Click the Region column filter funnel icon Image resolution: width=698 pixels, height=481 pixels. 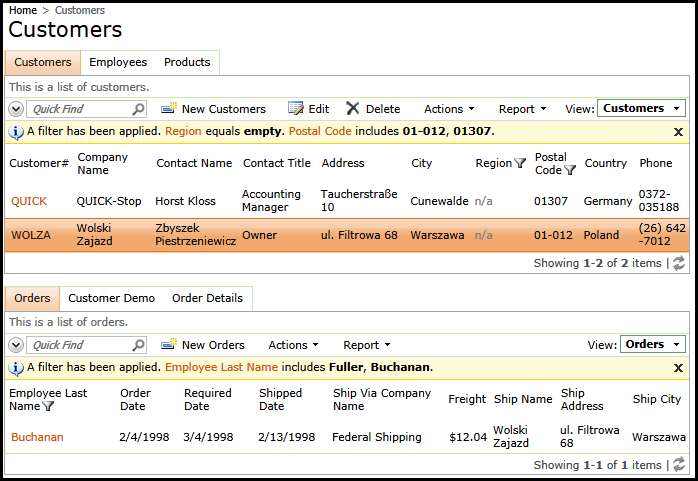[520, 163]
